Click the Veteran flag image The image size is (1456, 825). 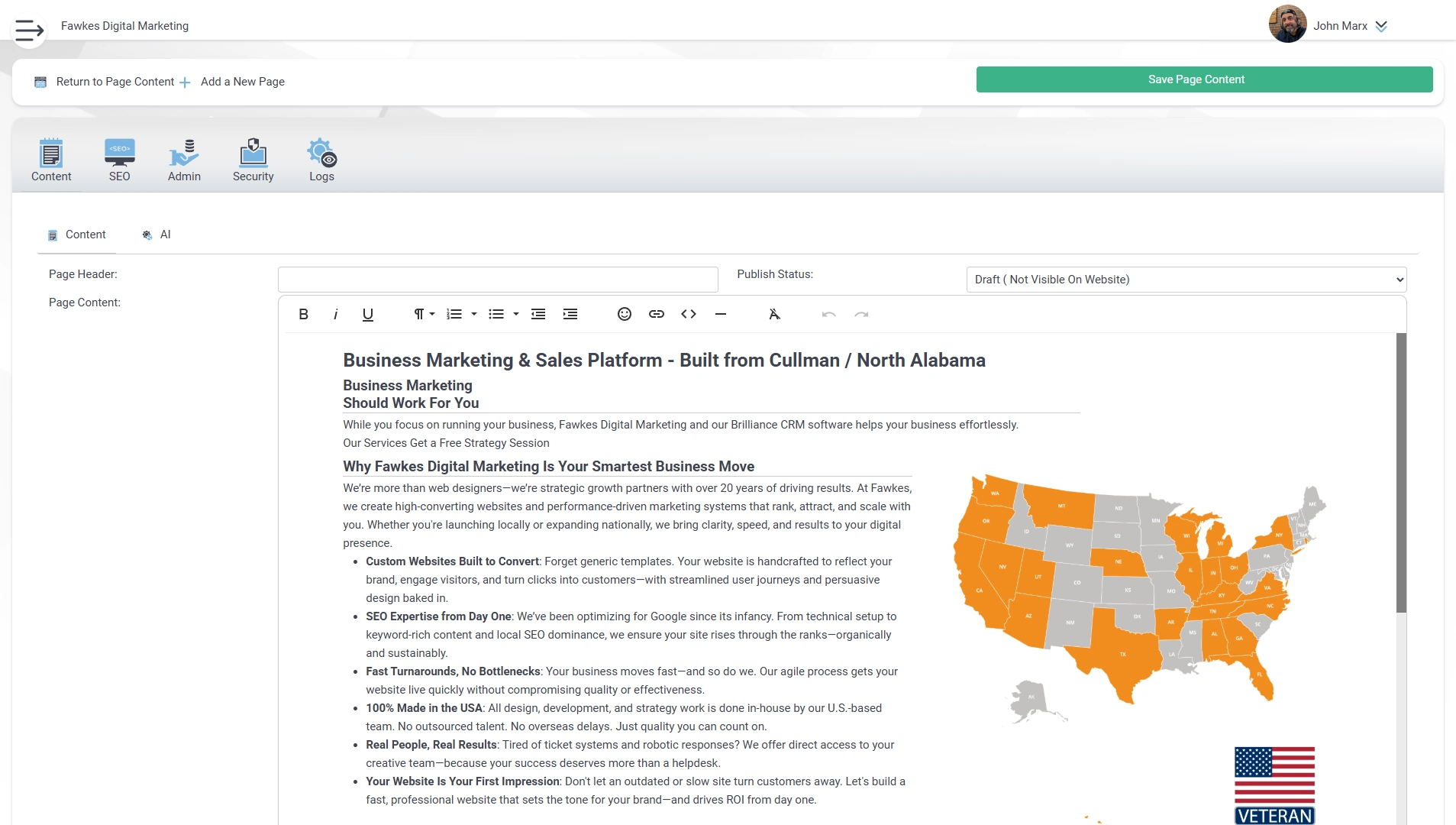click(1274, 785)
